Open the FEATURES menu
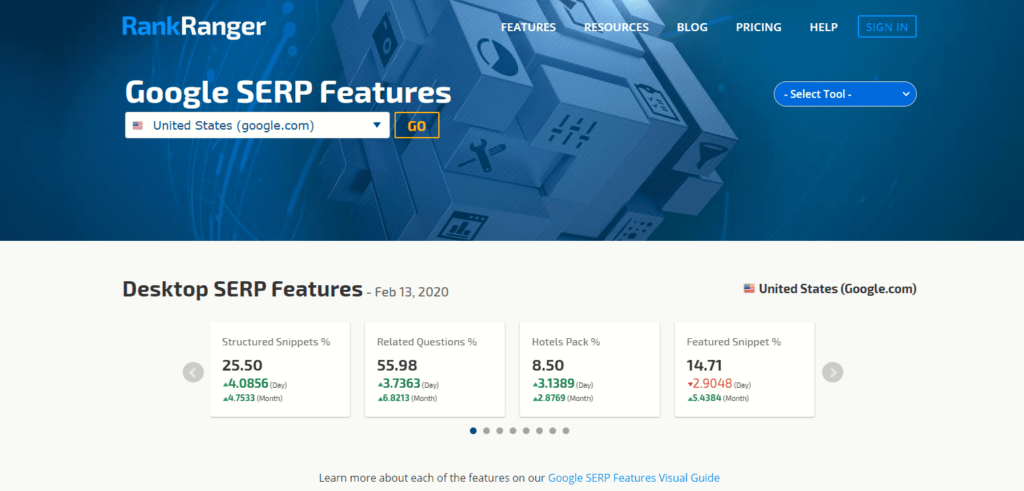The height and width of the screenshot is (491, 1024). pyautogui.click(x=528, y=27)
